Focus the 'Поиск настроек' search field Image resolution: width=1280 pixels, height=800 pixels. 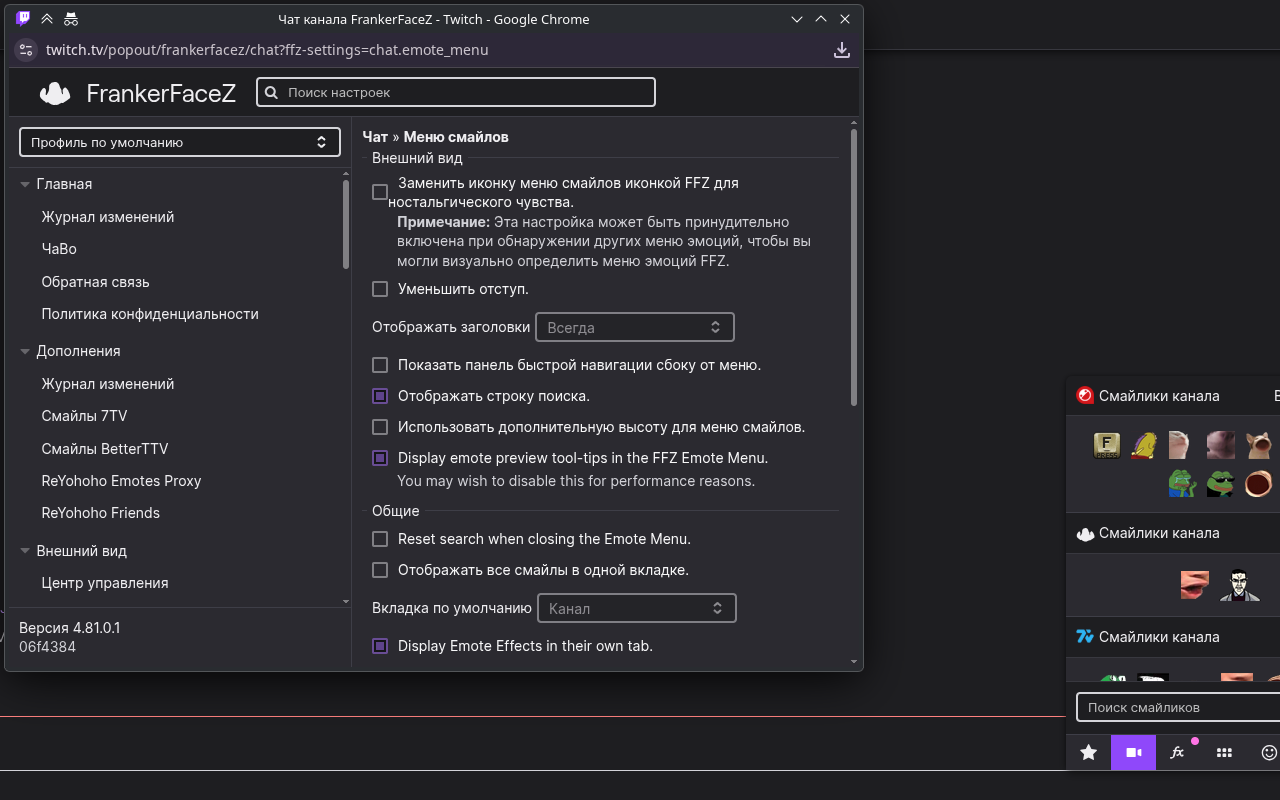pyautogui.click(x=456, y=92)
